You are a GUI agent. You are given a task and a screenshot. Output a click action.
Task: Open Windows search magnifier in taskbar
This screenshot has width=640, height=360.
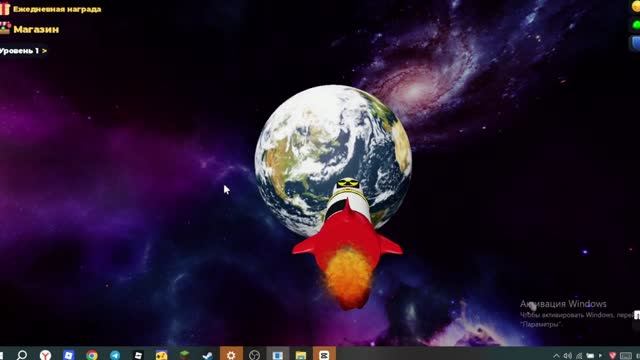click(22, 355)
